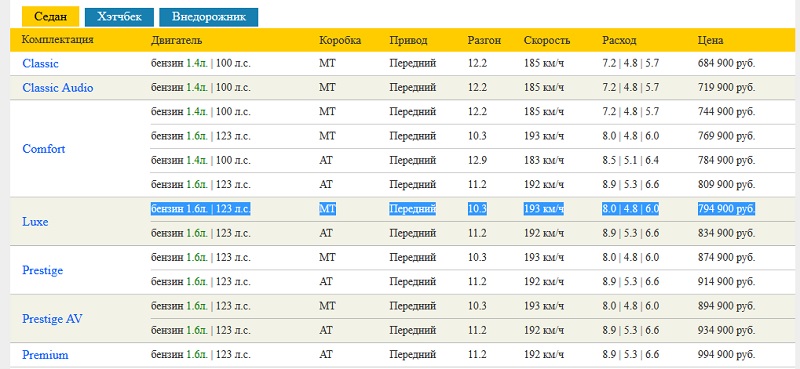800x369 pixels.
Task: Open the Premium trim link
Action: [x=45, y=355]
